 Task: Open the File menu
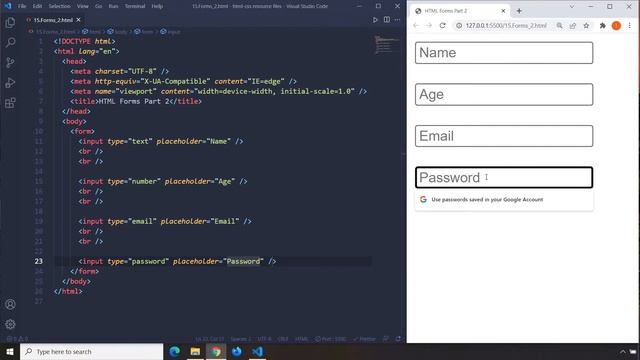click(22, 6)
